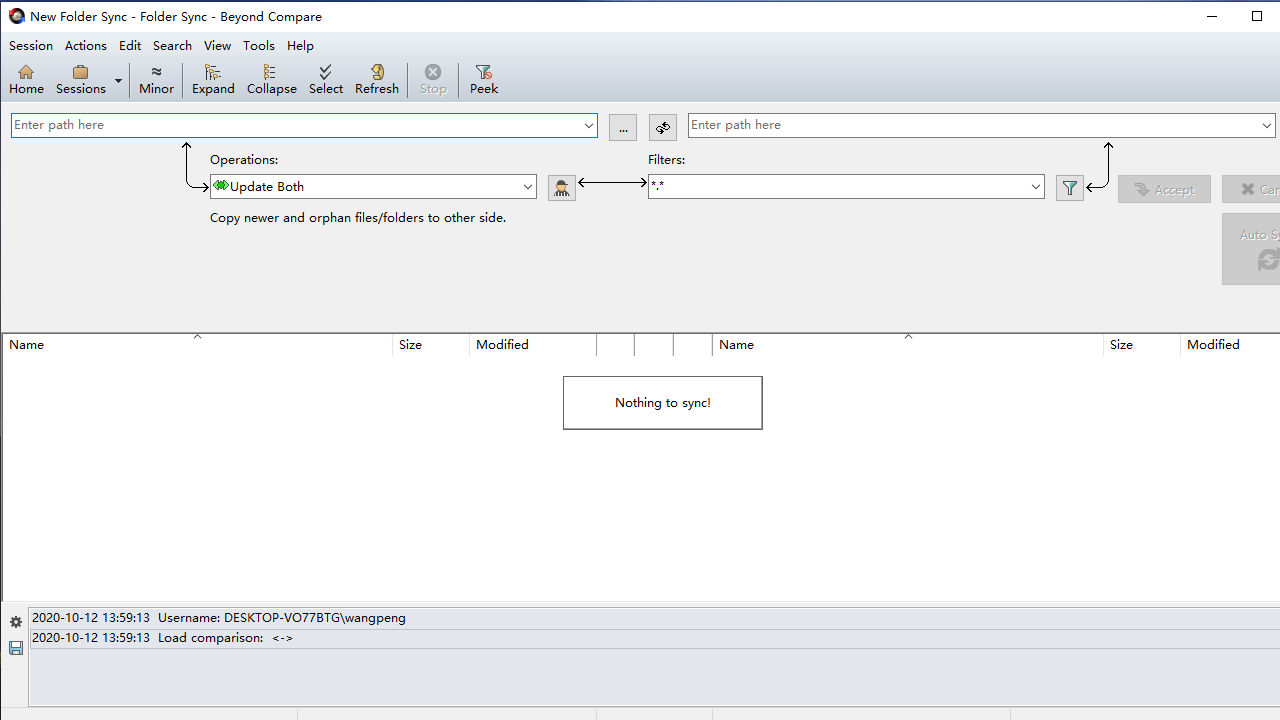Click the Collapse folders toolbar icon
This screenshot has width=1280, height=720.
click(271, 79)
